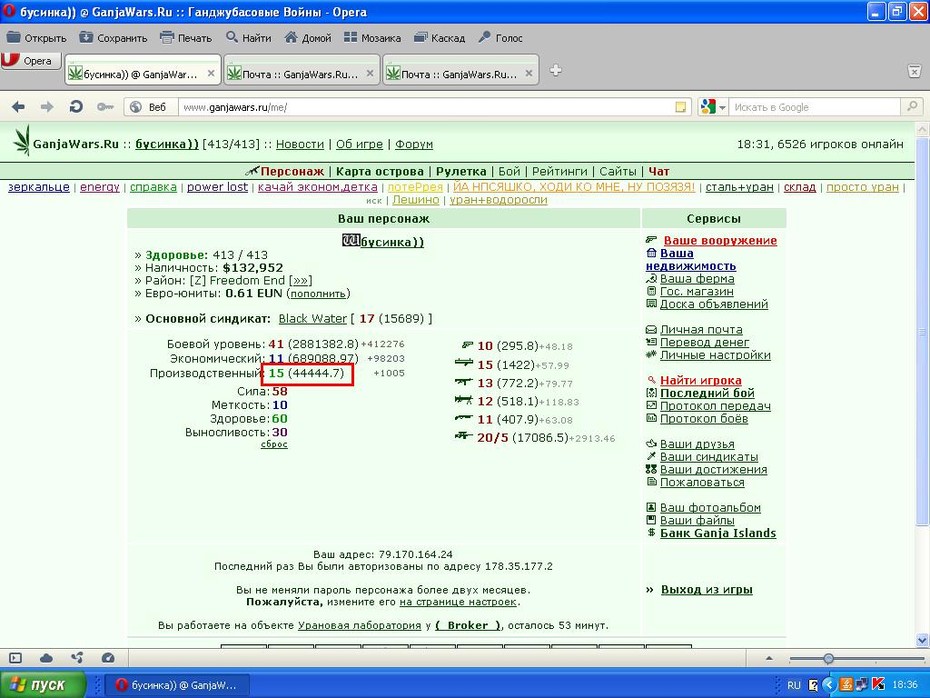The image size is (930, 698).
Task: Click the Найти search toolbar button
Action: point(249,38)
